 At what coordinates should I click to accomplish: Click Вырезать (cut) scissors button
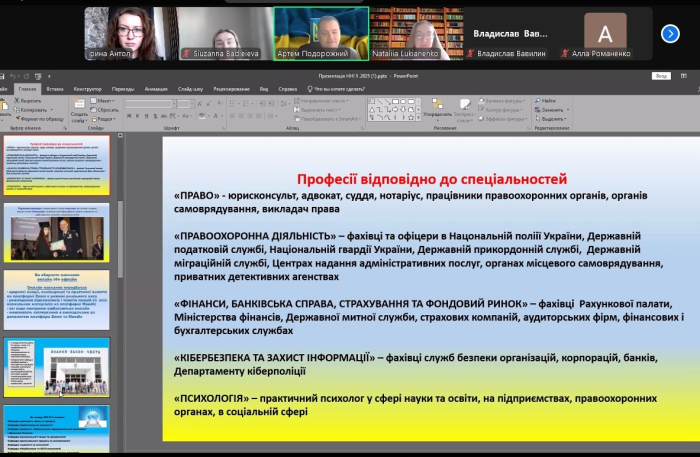tap(27, 100)
